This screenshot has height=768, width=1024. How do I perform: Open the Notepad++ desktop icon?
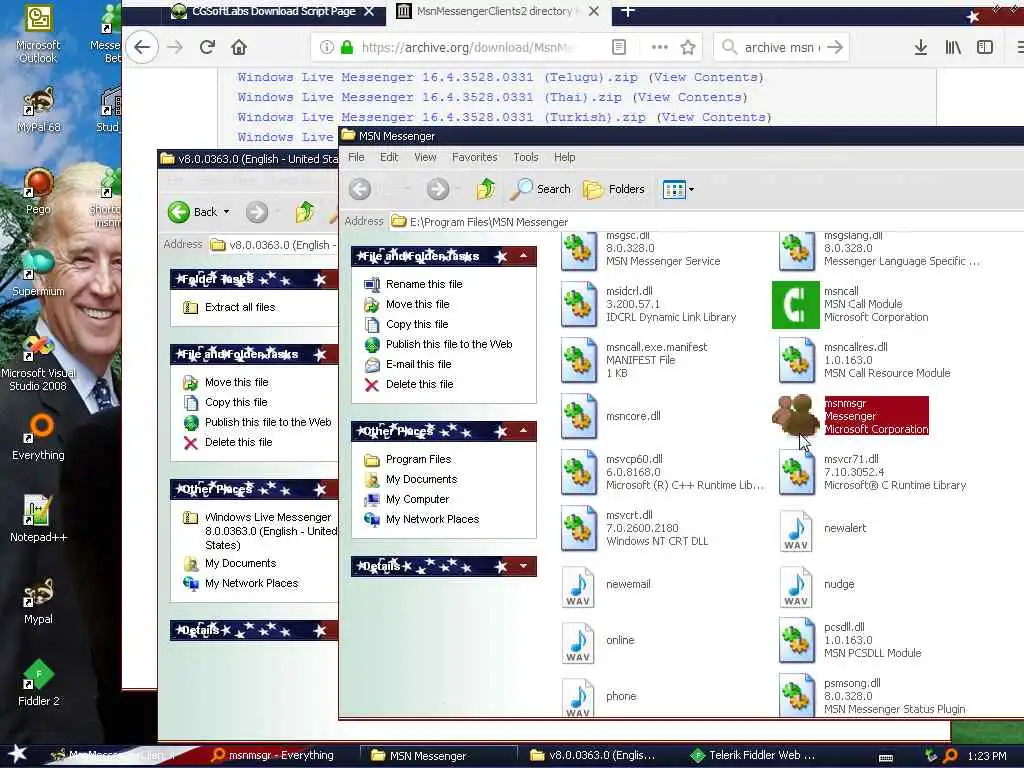38,519
